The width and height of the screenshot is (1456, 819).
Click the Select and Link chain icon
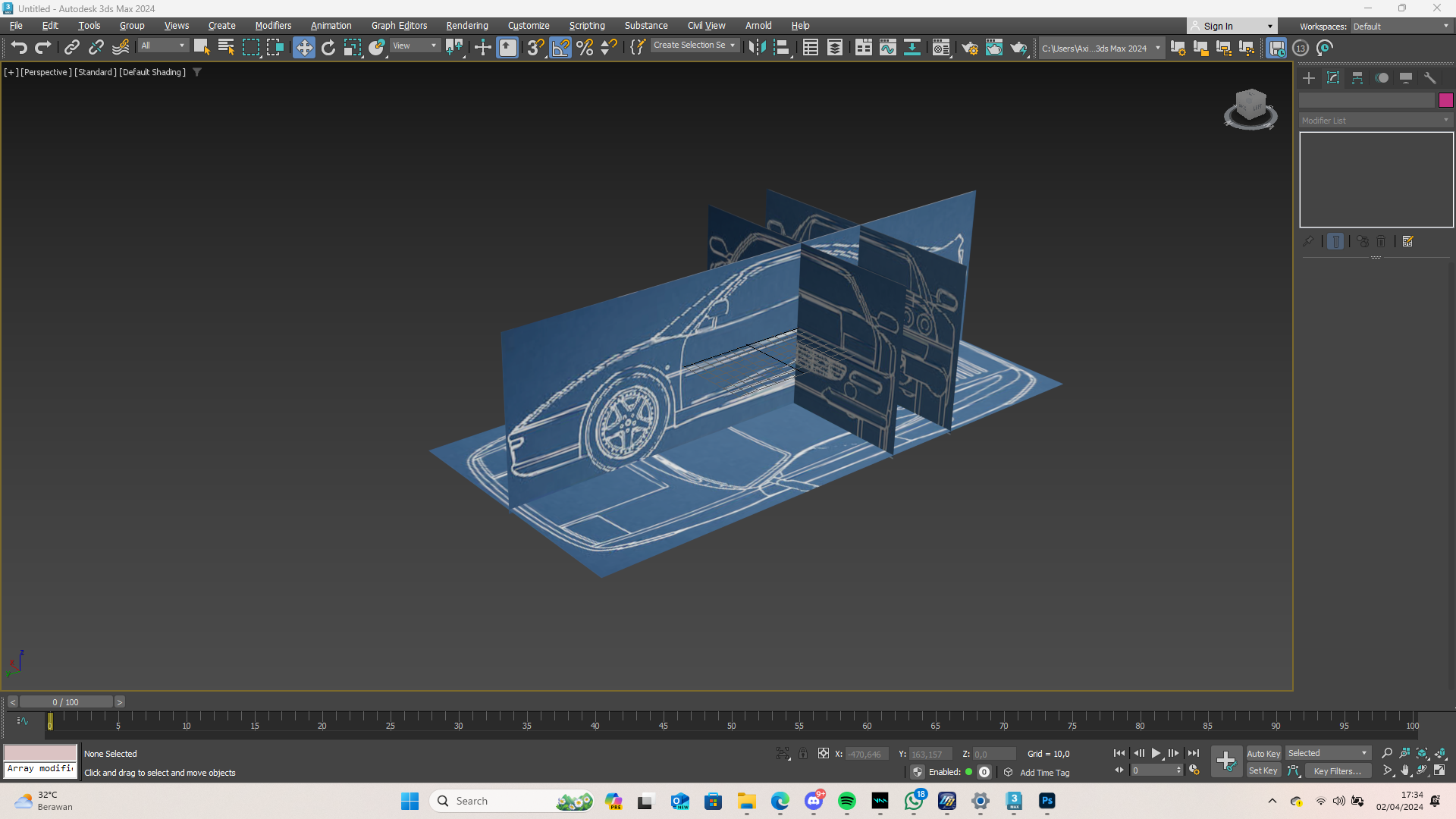(x=72, y=48)
